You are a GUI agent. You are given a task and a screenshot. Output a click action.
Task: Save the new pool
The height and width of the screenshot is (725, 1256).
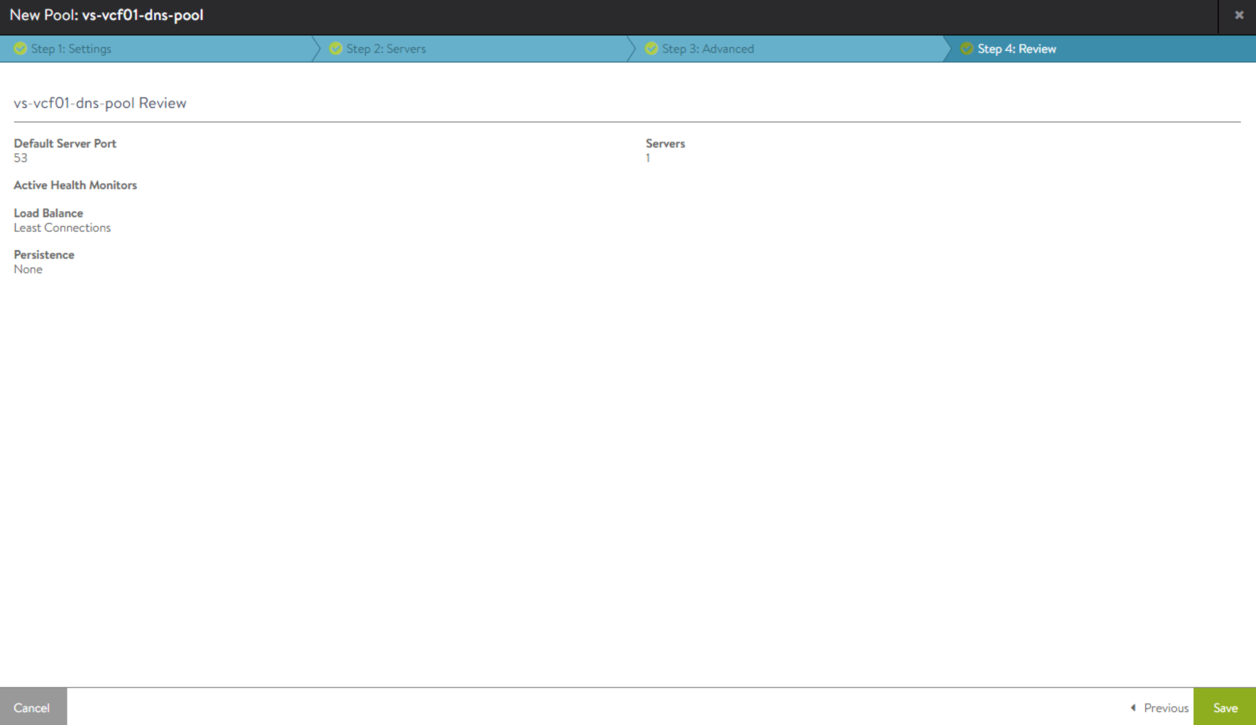tap(1225, 707)
